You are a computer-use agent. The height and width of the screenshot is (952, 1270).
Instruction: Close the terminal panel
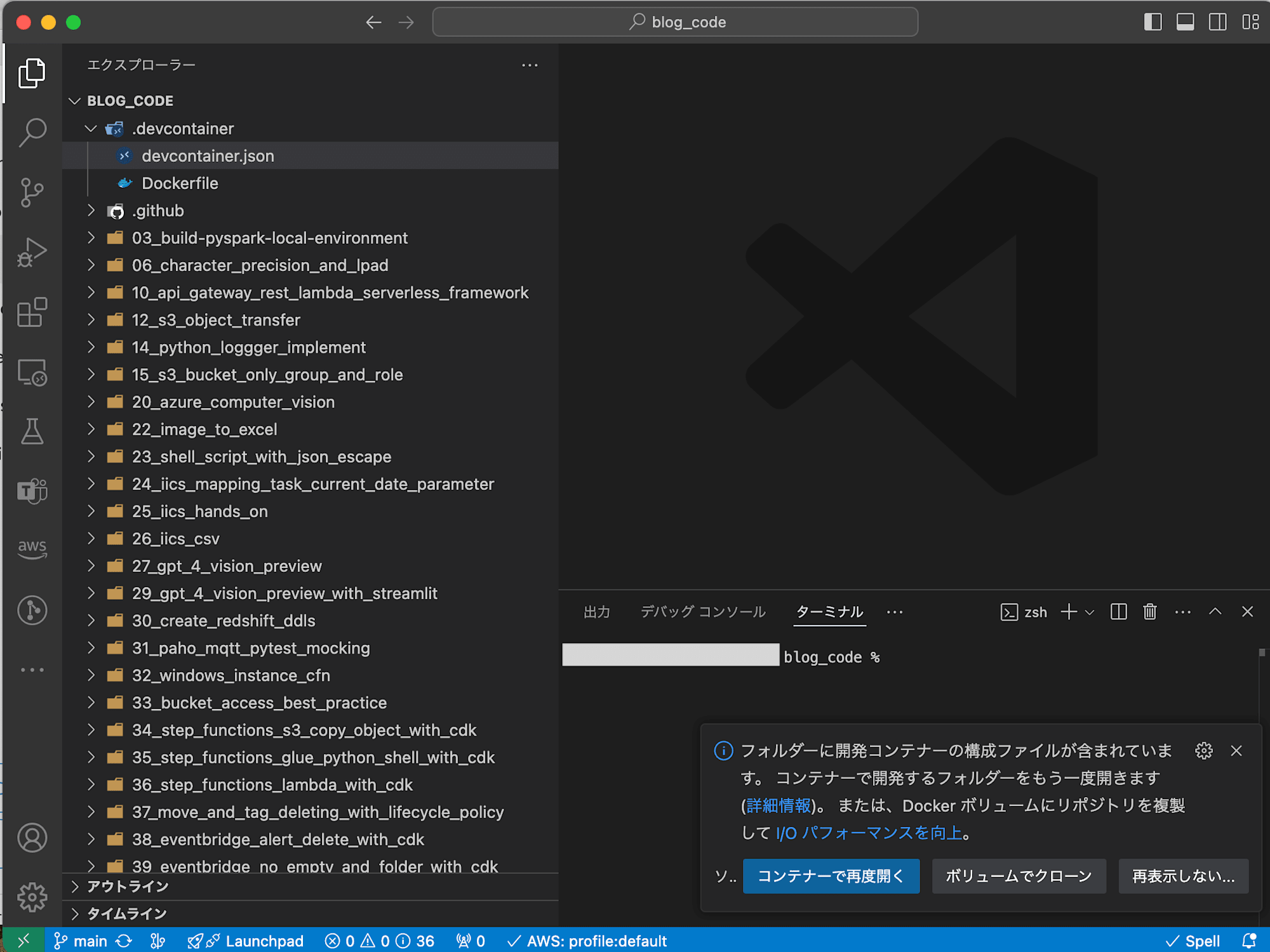(x=1247, y=612)
